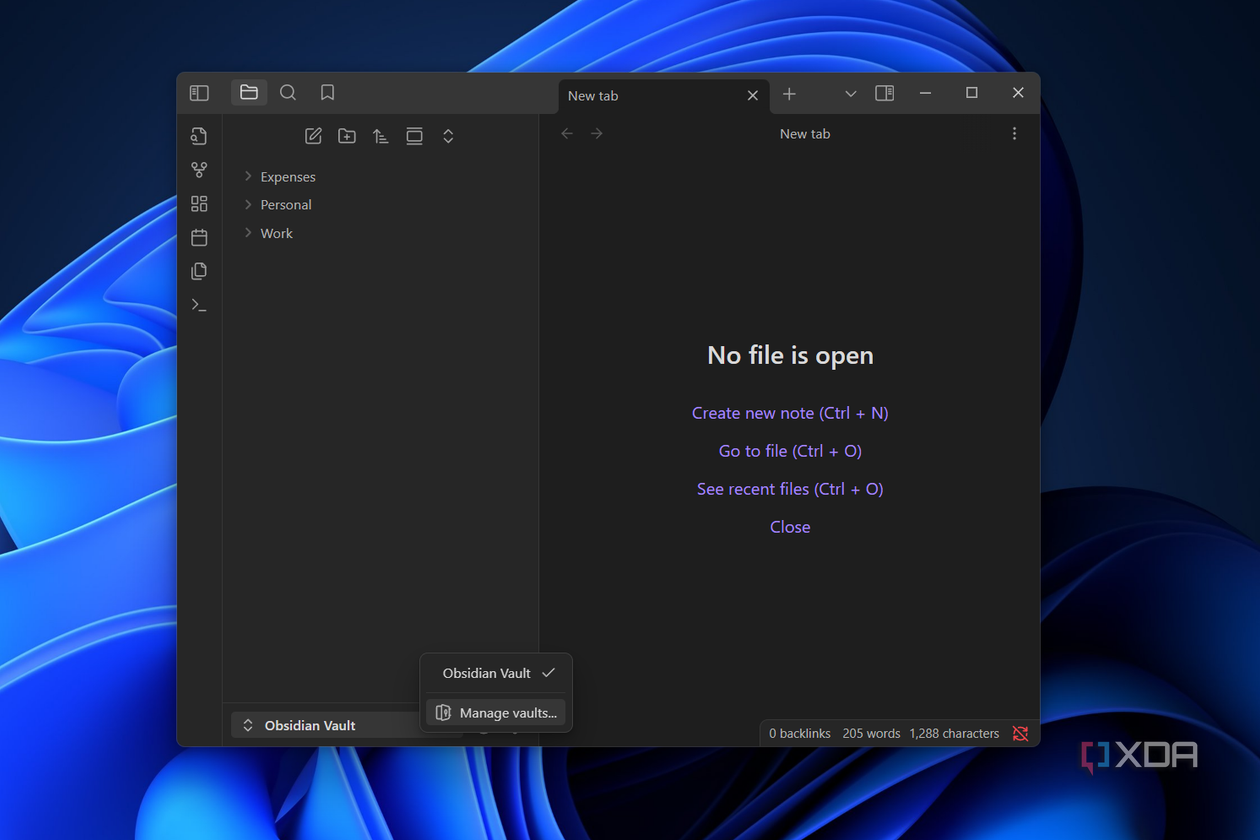Open more options vertical dots menu
Viewport: 1260px width, 840px height.
click(1014, 134)
